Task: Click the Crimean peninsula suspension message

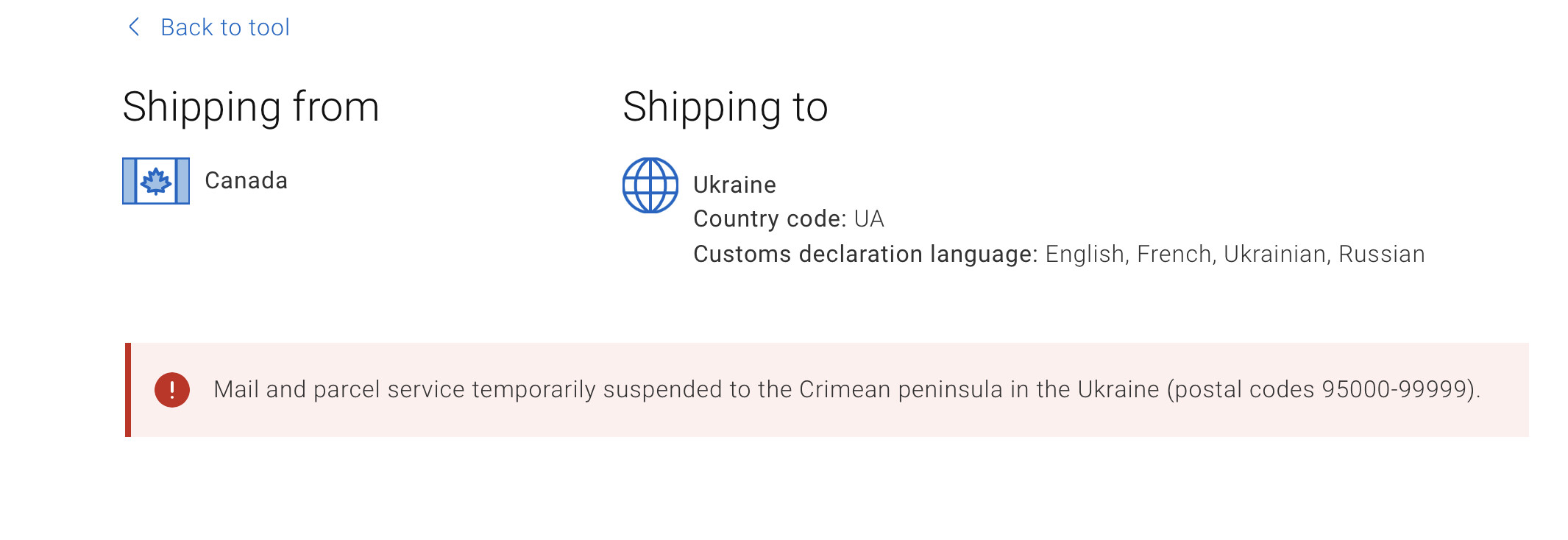Action: [847, 389]
